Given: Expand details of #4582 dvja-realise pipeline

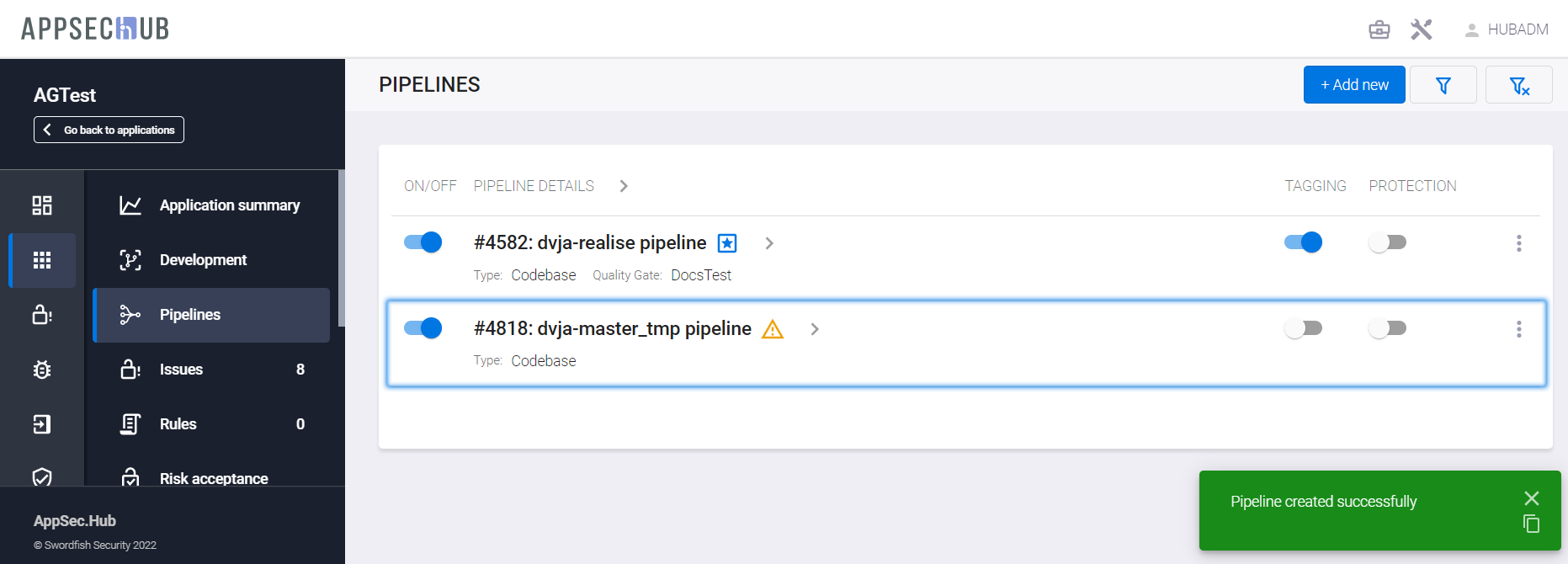Looking at the screenshot, I should point(768,243).
